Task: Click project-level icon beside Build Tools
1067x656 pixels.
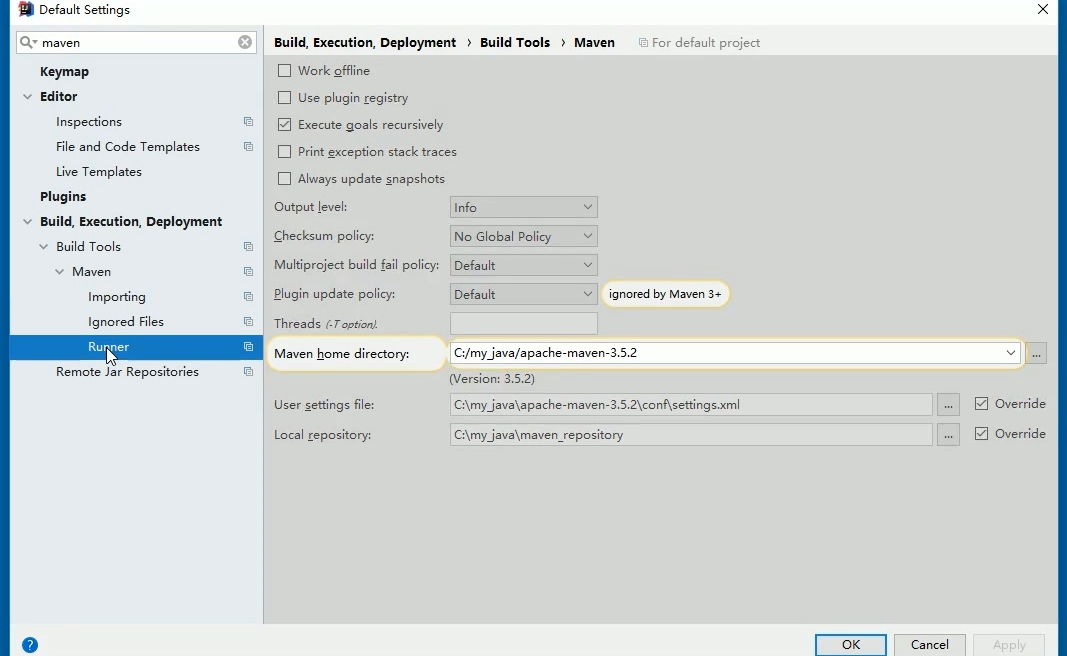Action: (x=248, y=247)
